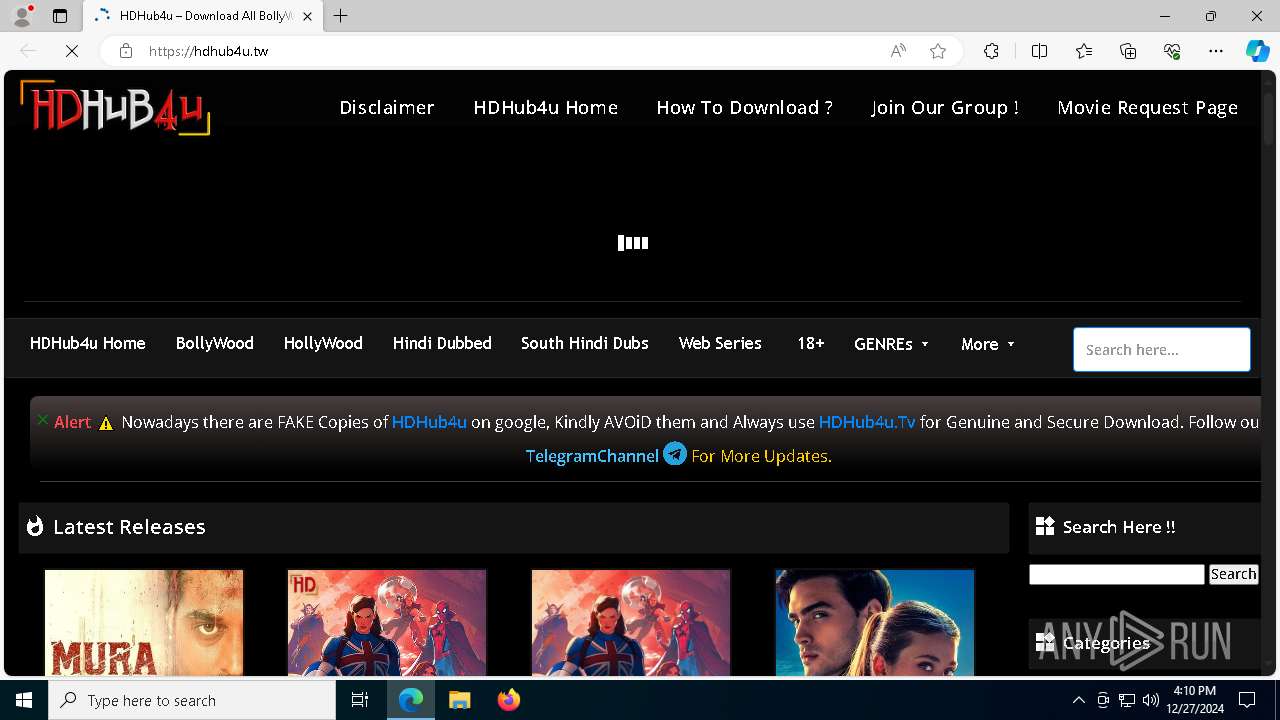The height and width of the screenshot is (720, 1280).
Task: Open volume control in system tray
Action: click(x=1150, y=700)
